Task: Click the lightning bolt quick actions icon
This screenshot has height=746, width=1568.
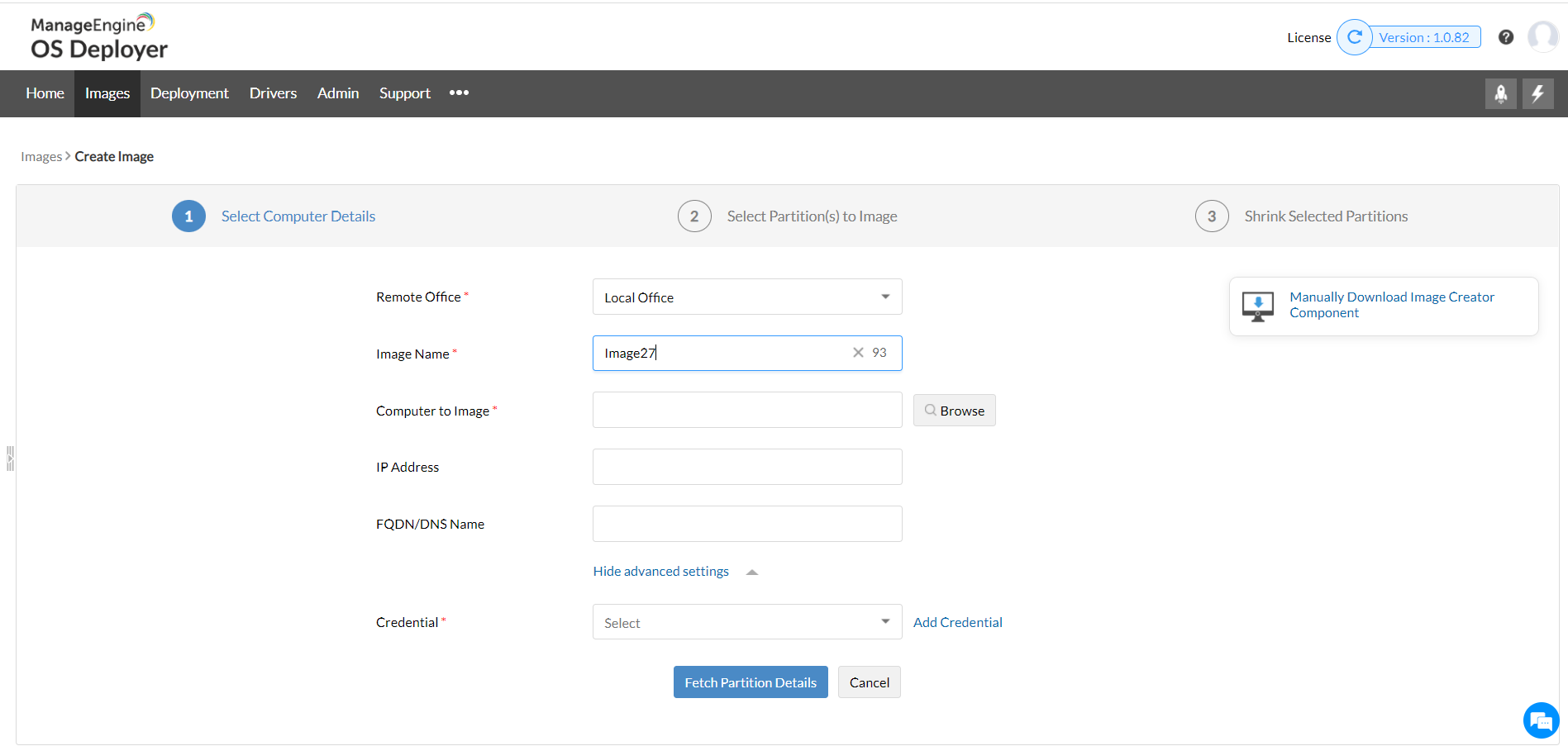Action: (x=1537, y=93)
